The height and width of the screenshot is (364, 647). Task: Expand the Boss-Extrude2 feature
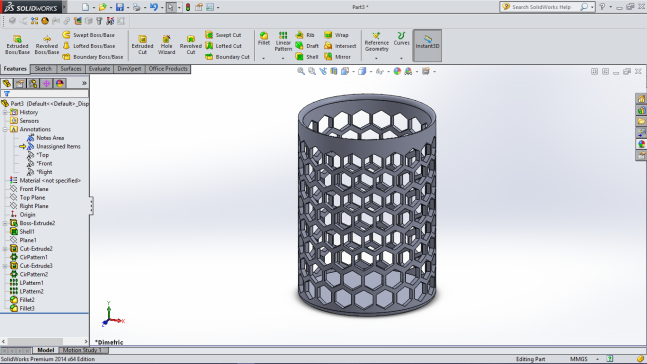click(x=5, y=223)
